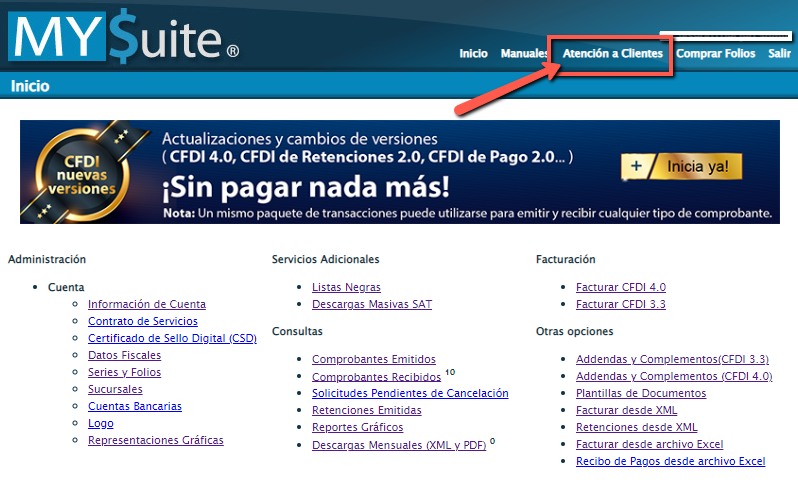Open Listas Negras
This screenshot has height=487, width=798.
point(346,287)
